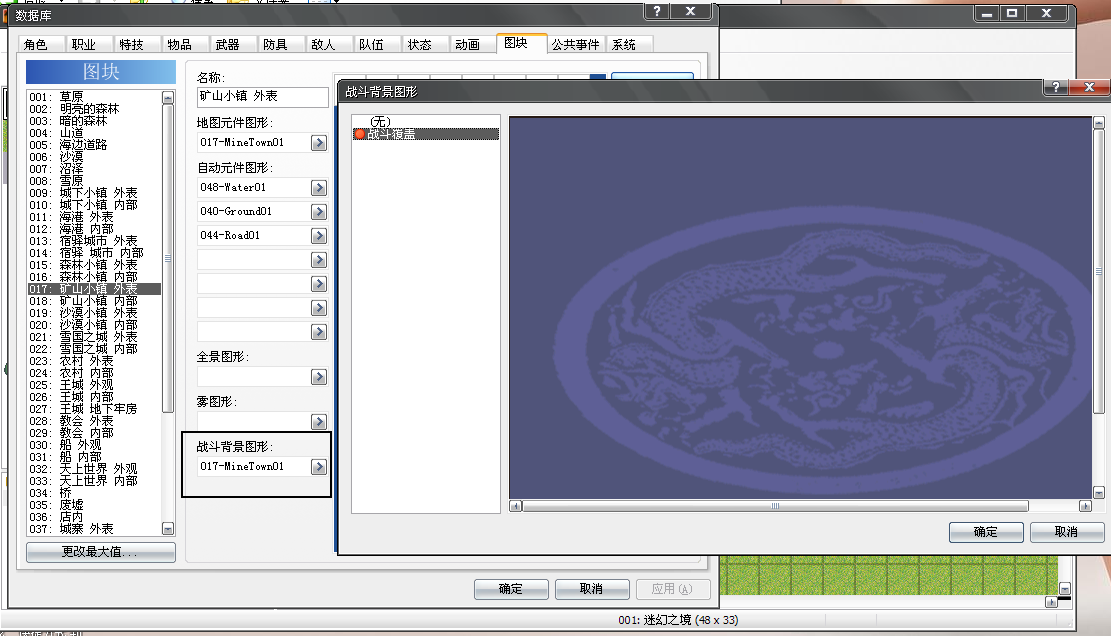Click the battleback preview scroll-right arrow

tap(1085, 506)
